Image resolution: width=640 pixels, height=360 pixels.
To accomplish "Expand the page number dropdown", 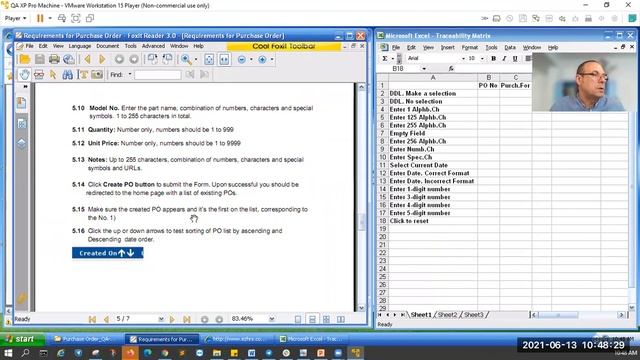I will click(x=161, y=319).
